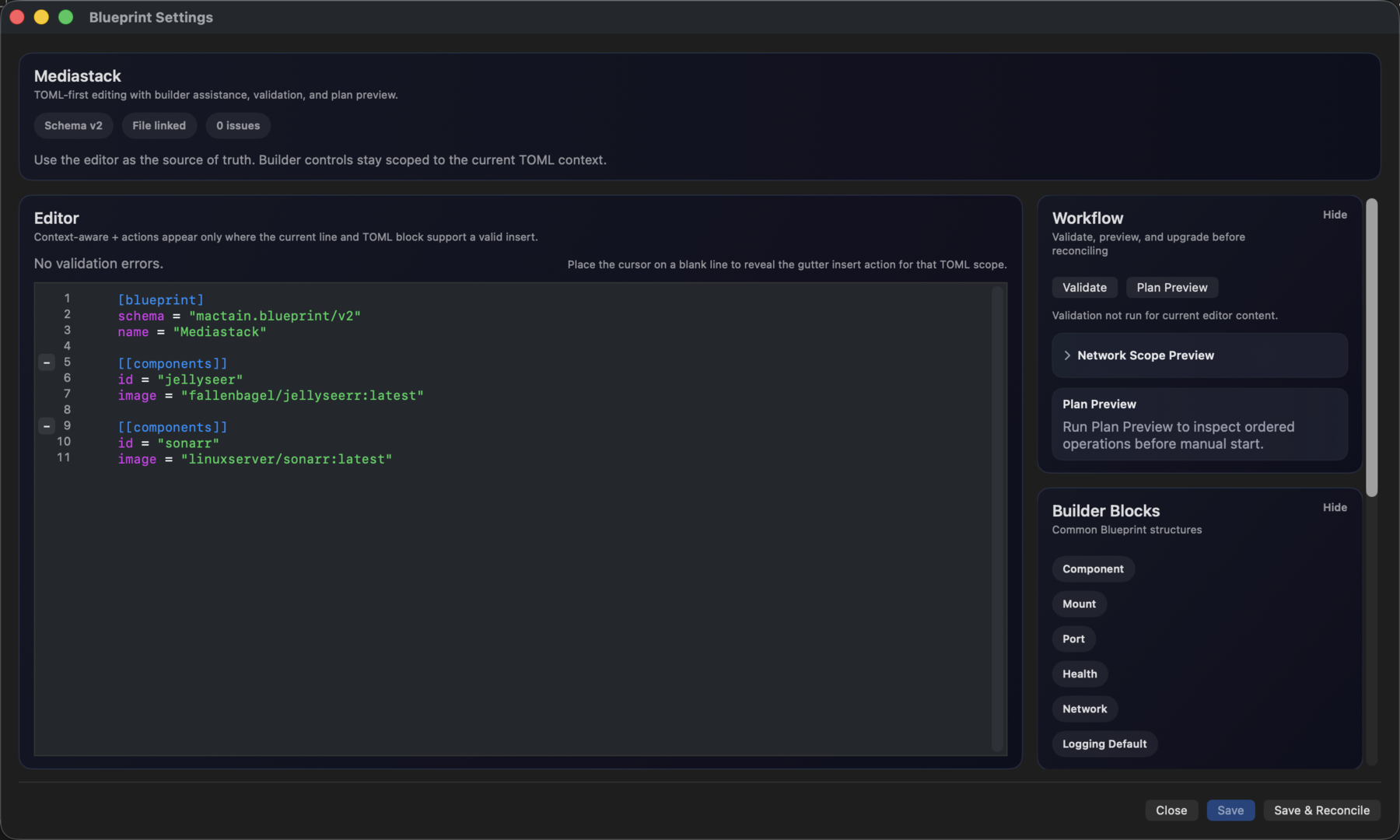Click the id = "jellyseer" line

coord(180,380)
